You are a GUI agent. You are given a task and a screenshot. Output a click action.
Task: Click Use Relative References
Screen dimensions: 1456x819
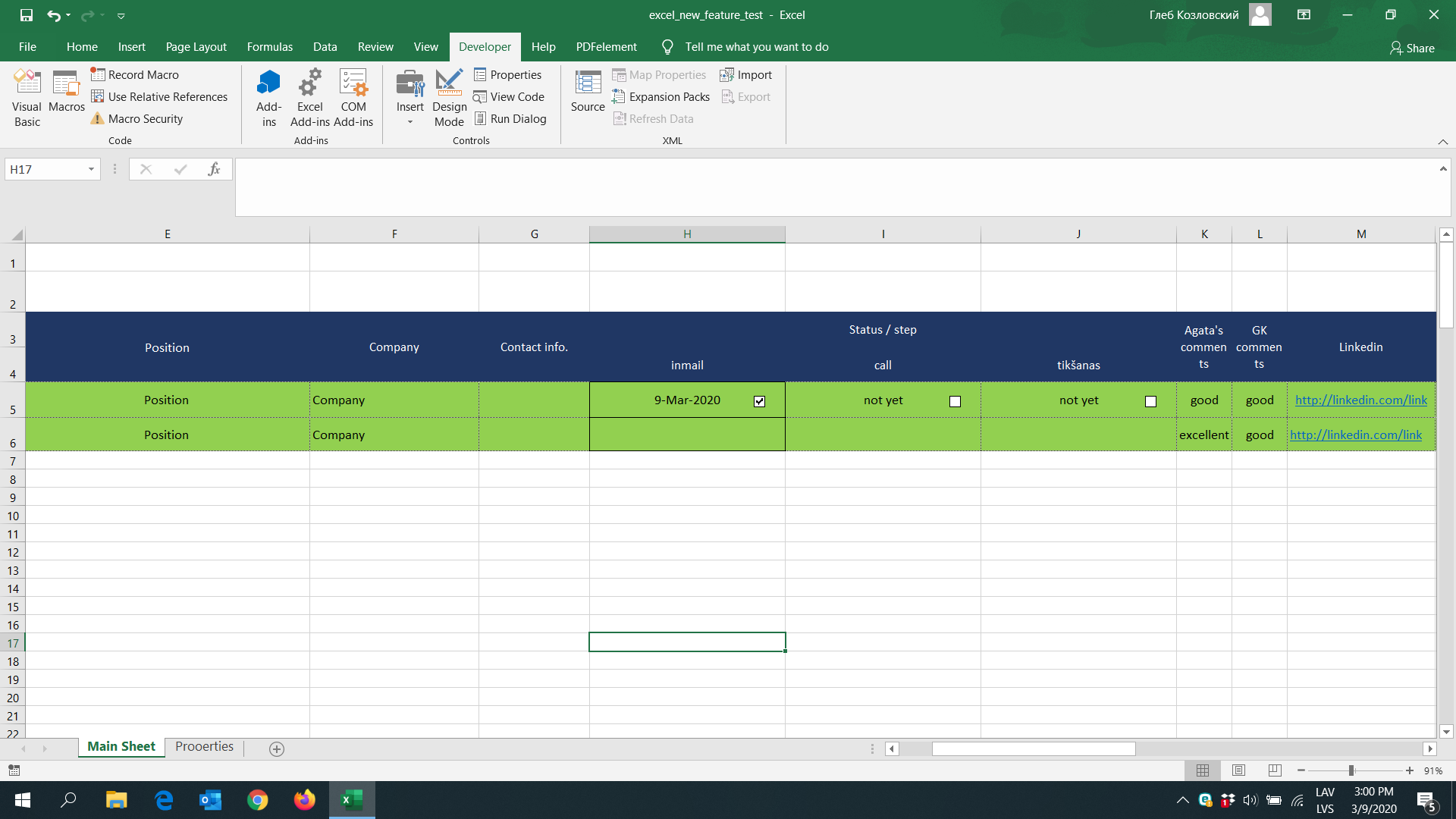[160, 96]
